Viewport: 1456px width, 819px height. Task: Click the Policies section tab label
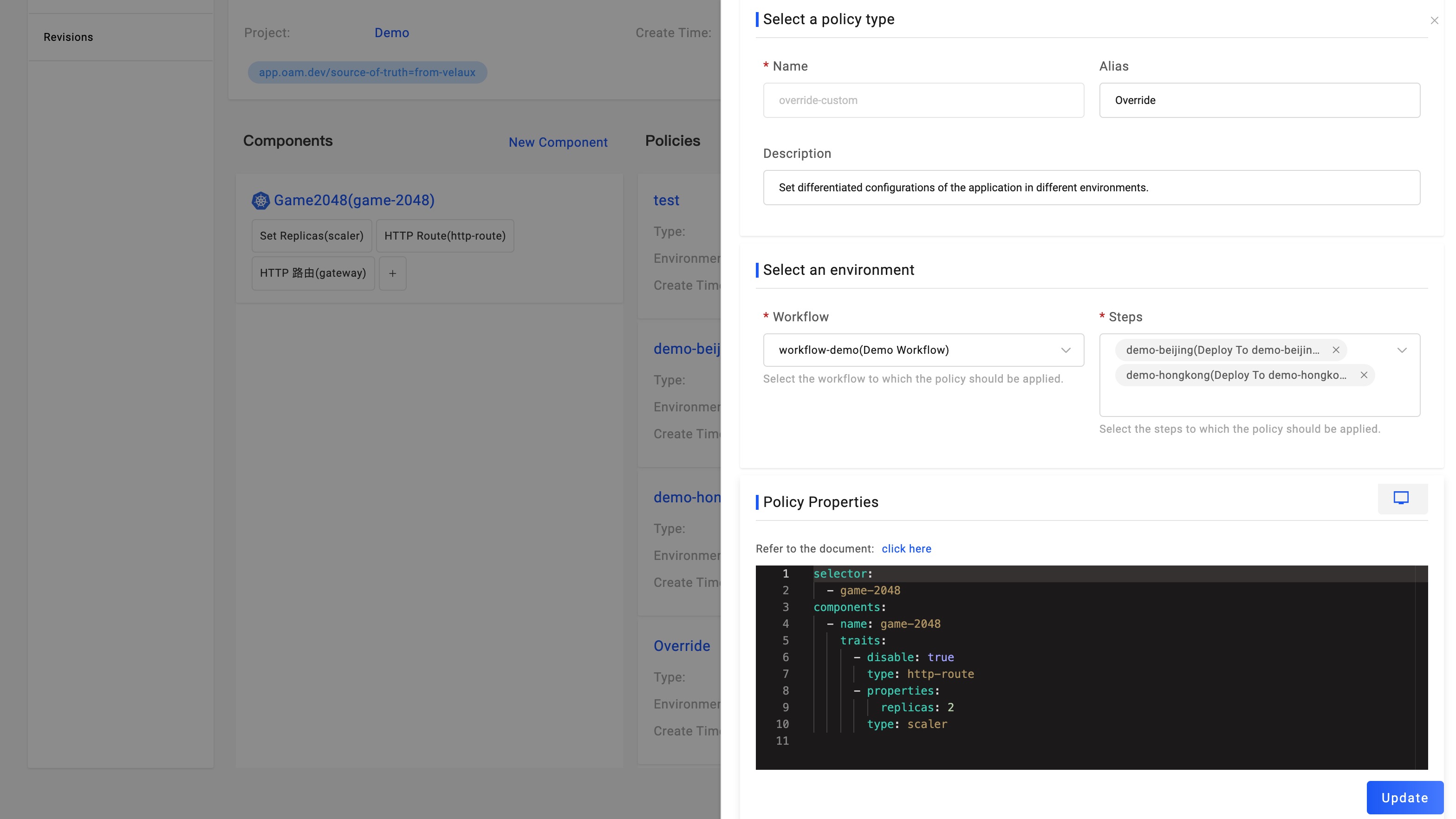[672, 140]
